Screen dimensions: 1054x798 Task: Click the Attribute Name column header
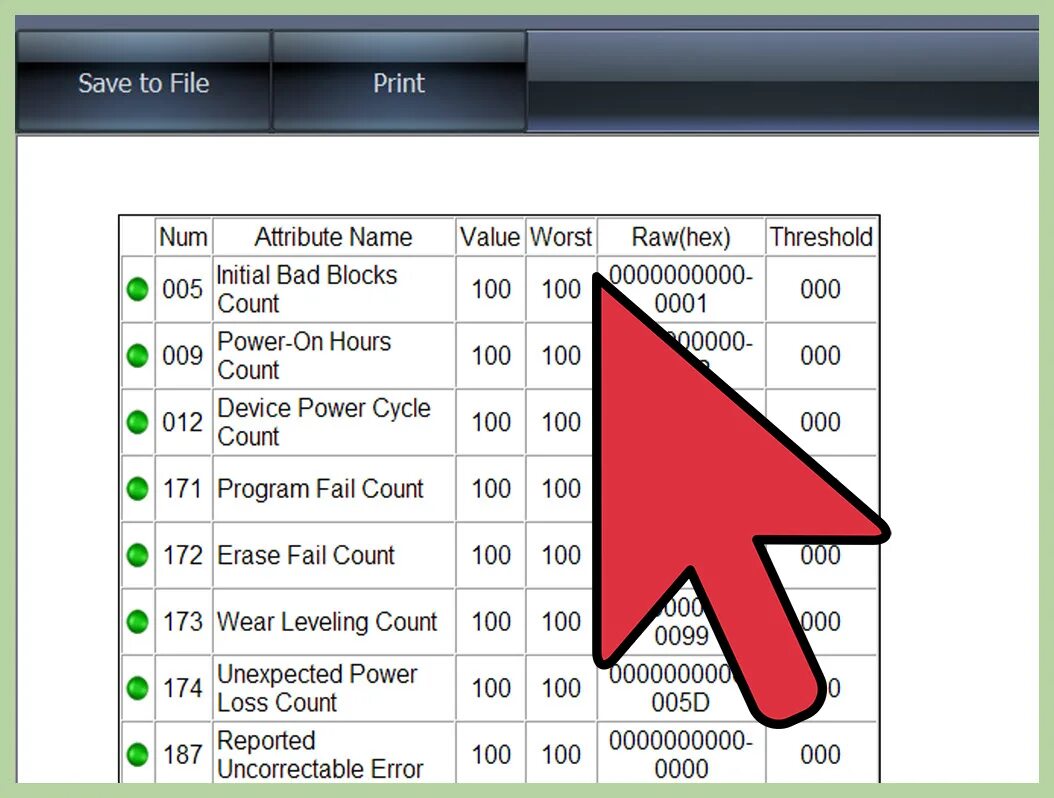(x=332, y=237)
